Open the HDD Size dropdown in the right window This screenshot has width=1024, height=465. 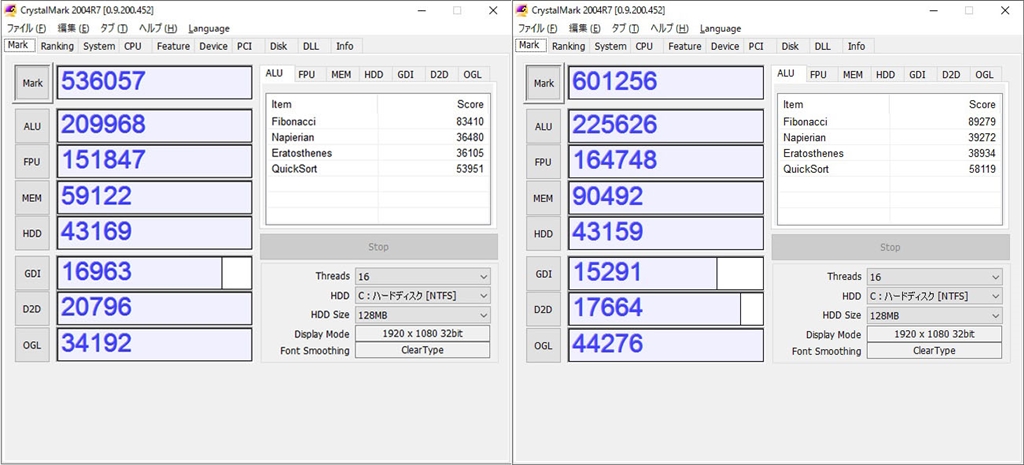(934, 315)
